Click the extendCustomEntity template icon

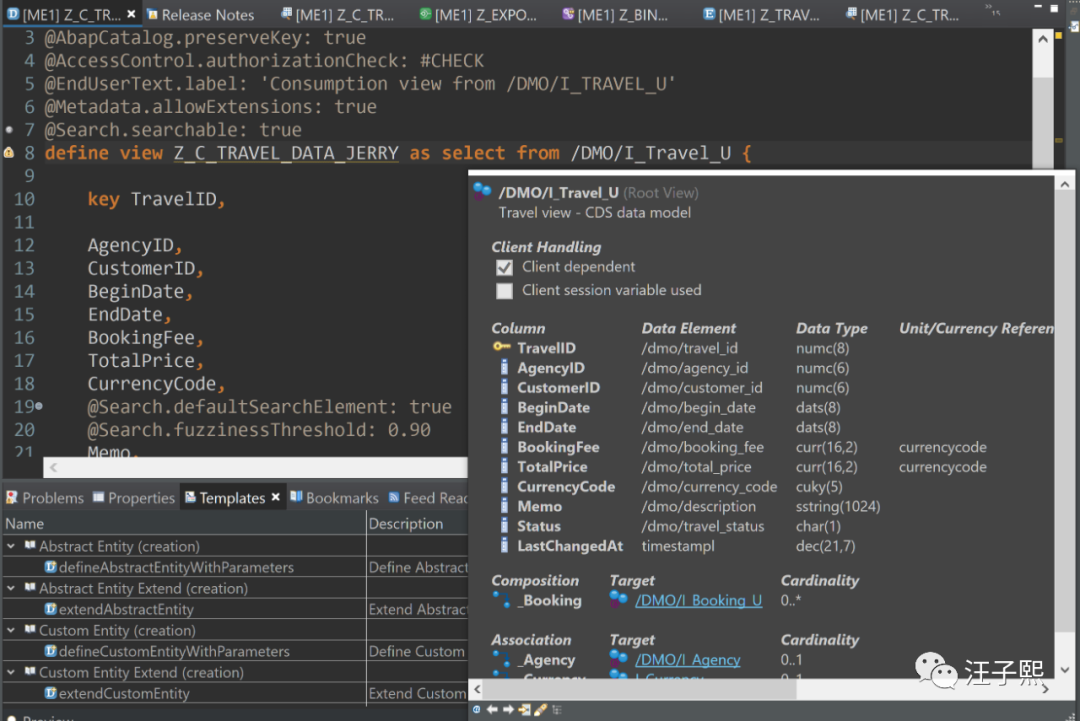(x=50, y=693)
